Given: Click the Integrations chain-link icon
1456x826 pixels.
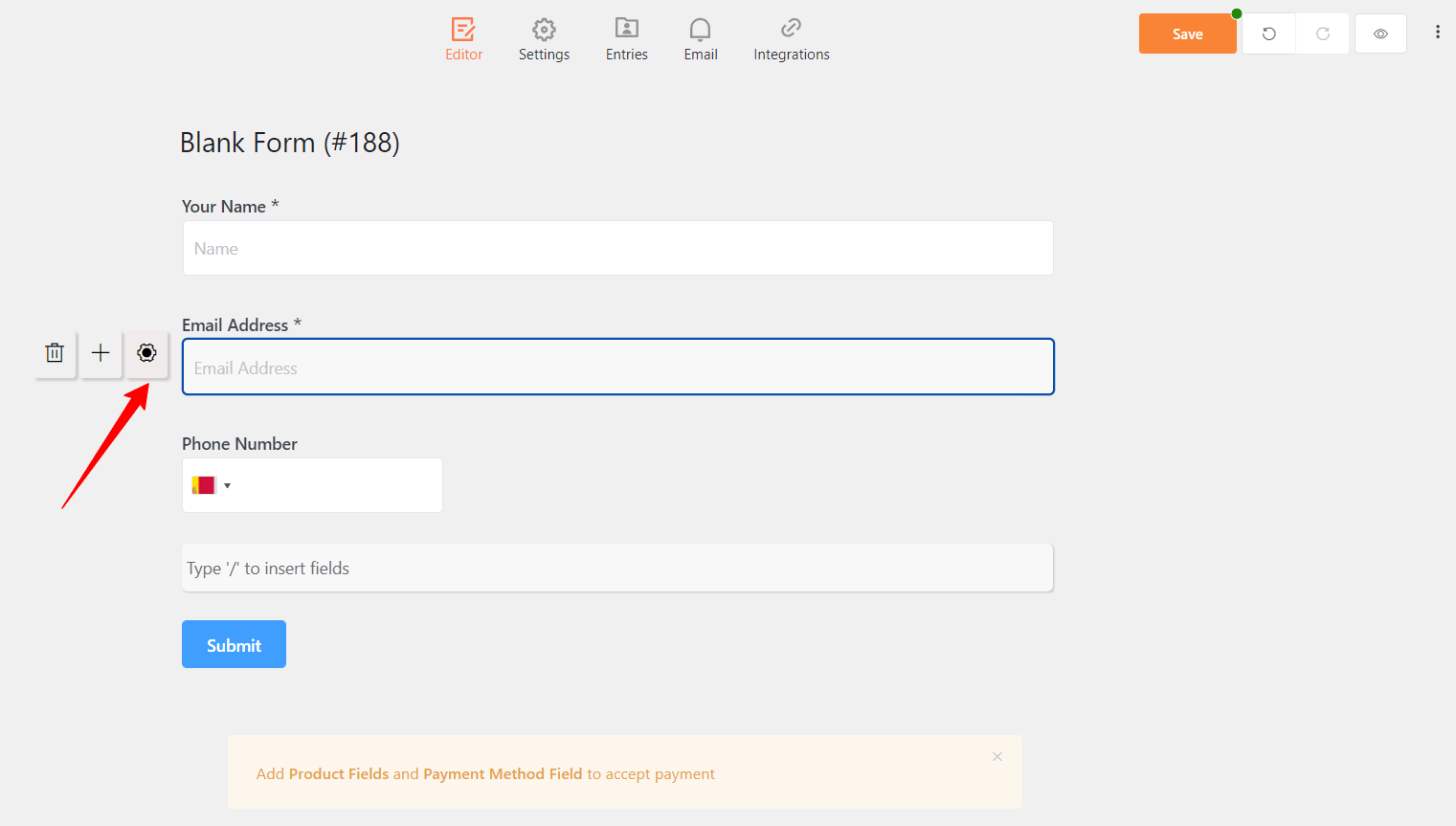Looking at the screenshot, I should click(791, 29).
